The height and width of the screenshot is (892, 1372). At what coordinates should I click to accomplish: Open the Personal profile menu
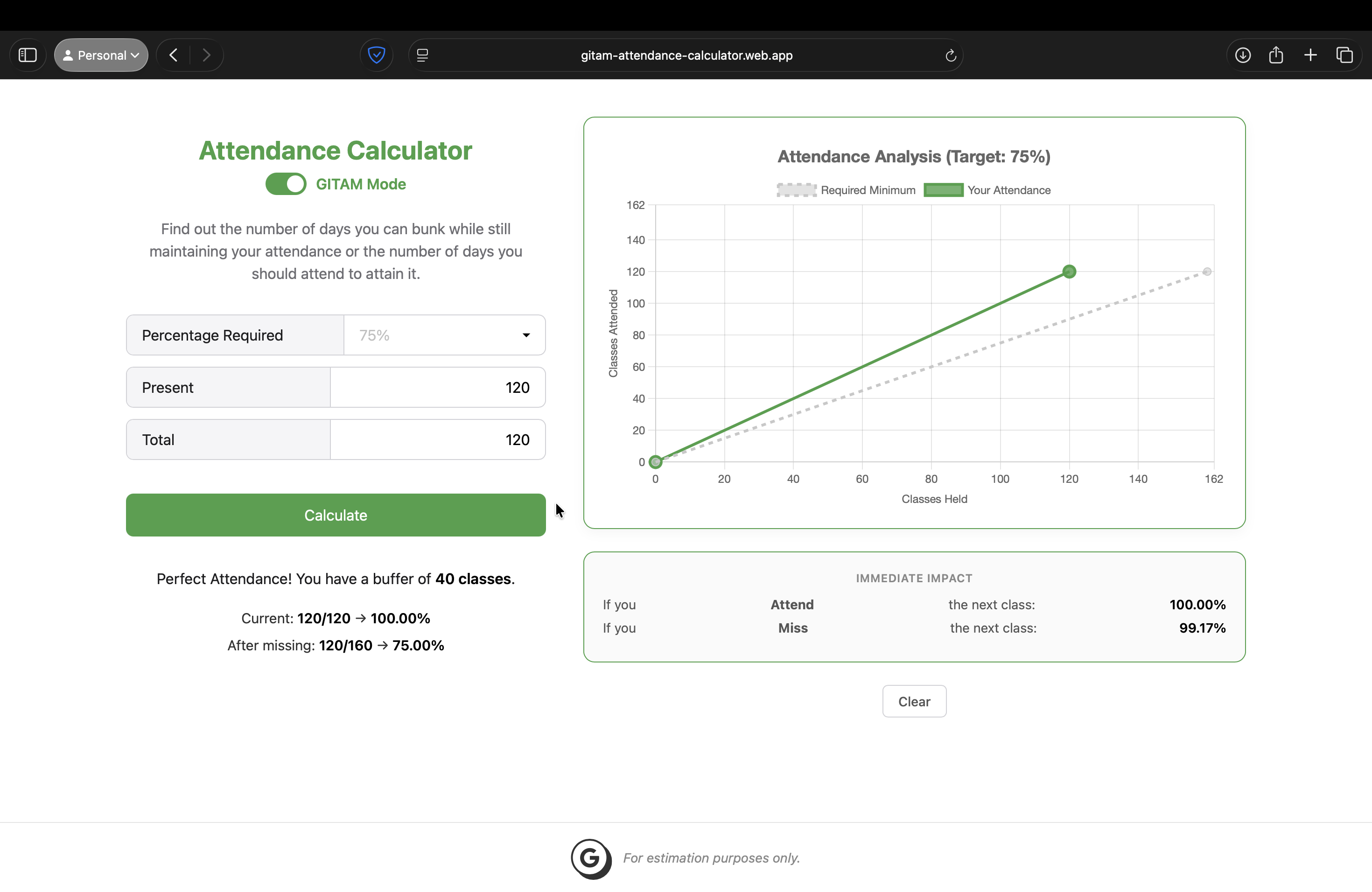click(101, 56)
